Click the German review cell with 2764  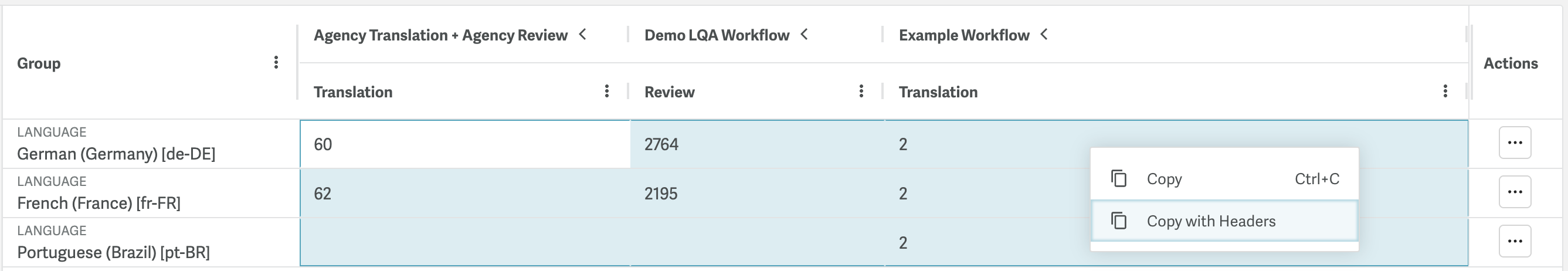[756, 144]
